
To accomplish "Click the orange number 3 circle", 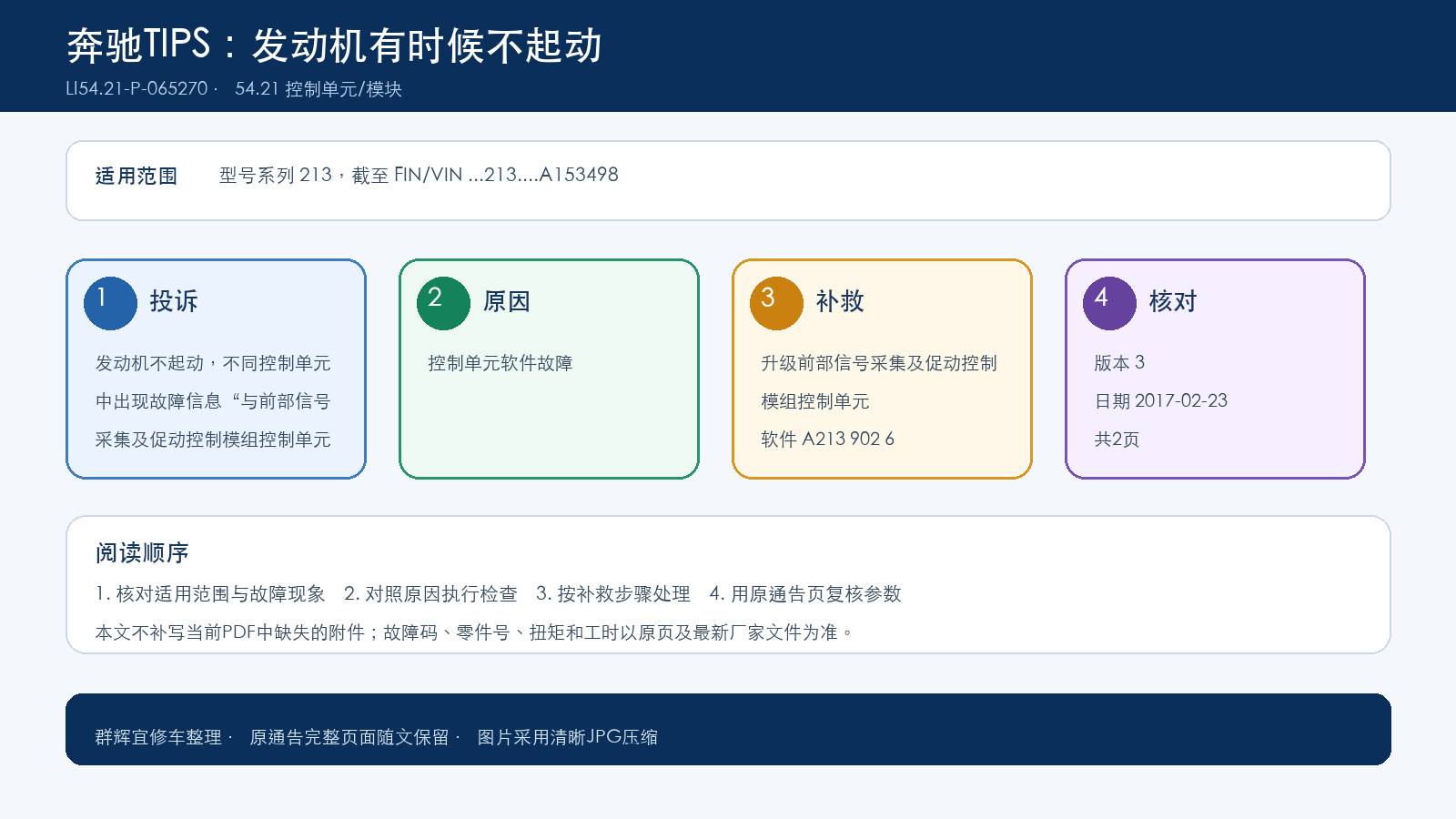I will 776,303.
